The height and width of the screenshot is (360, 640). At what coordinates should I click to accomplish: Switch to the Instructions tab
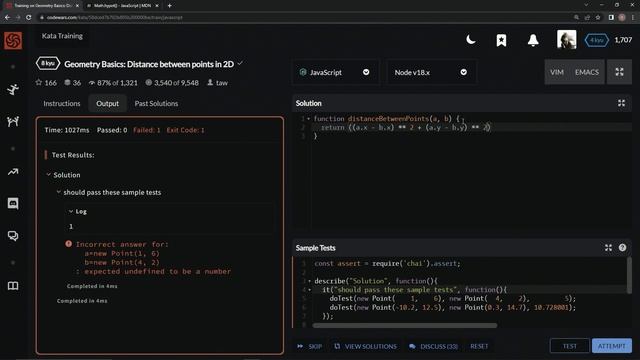pyautogui.click(x=62, y=103)
